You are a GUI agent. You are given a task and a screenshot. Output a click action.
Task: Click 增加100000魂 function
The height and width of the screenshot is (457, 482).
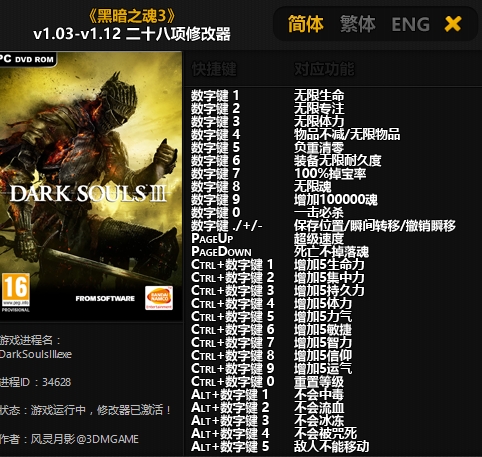tap(336, 199)
